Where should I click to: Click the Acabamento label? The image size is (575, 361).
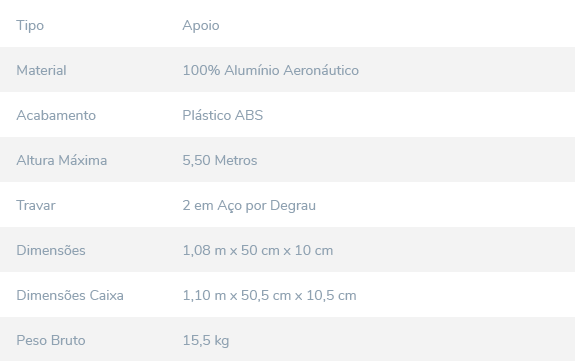tap(56, 115)
